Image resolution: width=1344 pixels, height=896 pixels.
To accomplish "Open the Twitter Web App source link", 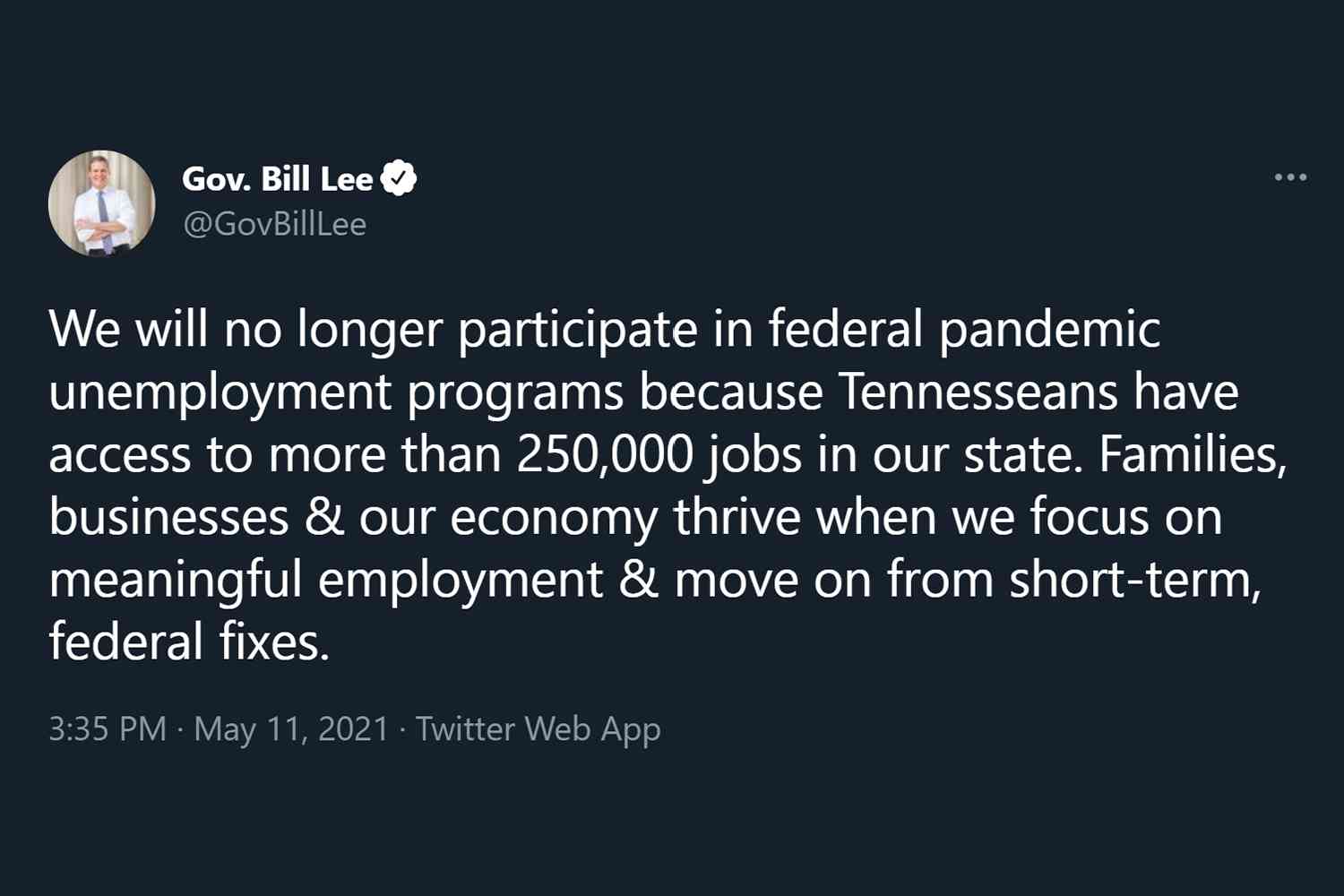I will click(x=538, y=730).
